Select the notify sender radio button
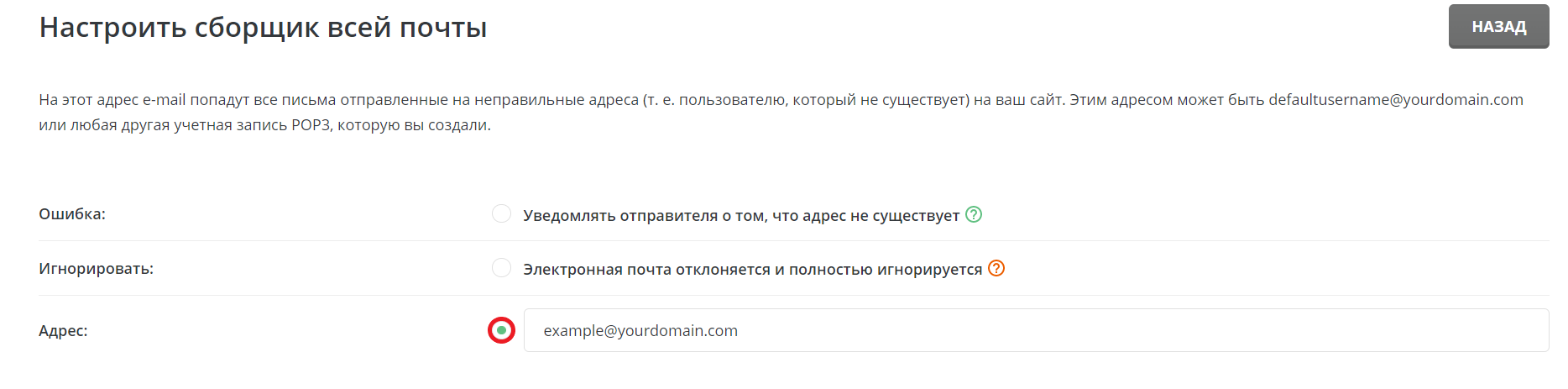 [501, 214]
